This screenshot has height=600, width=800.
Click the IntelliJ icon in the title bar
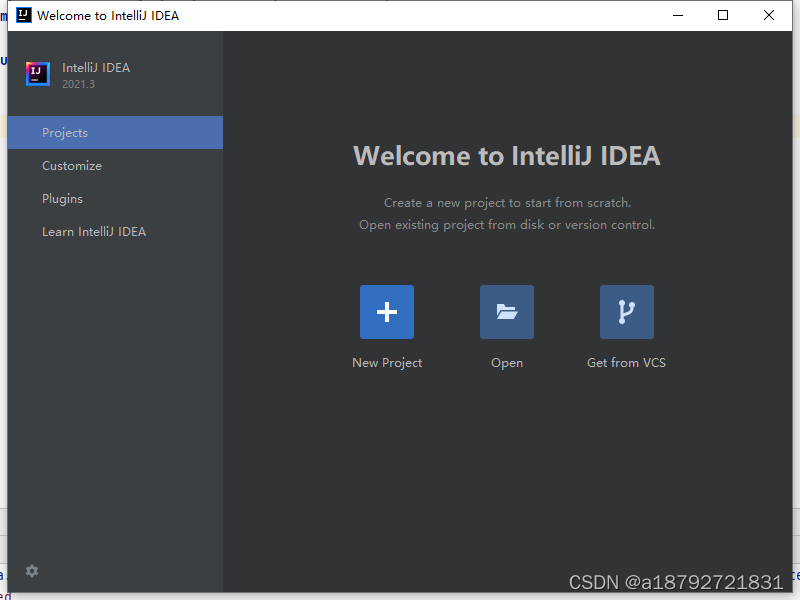pos(23,15)
